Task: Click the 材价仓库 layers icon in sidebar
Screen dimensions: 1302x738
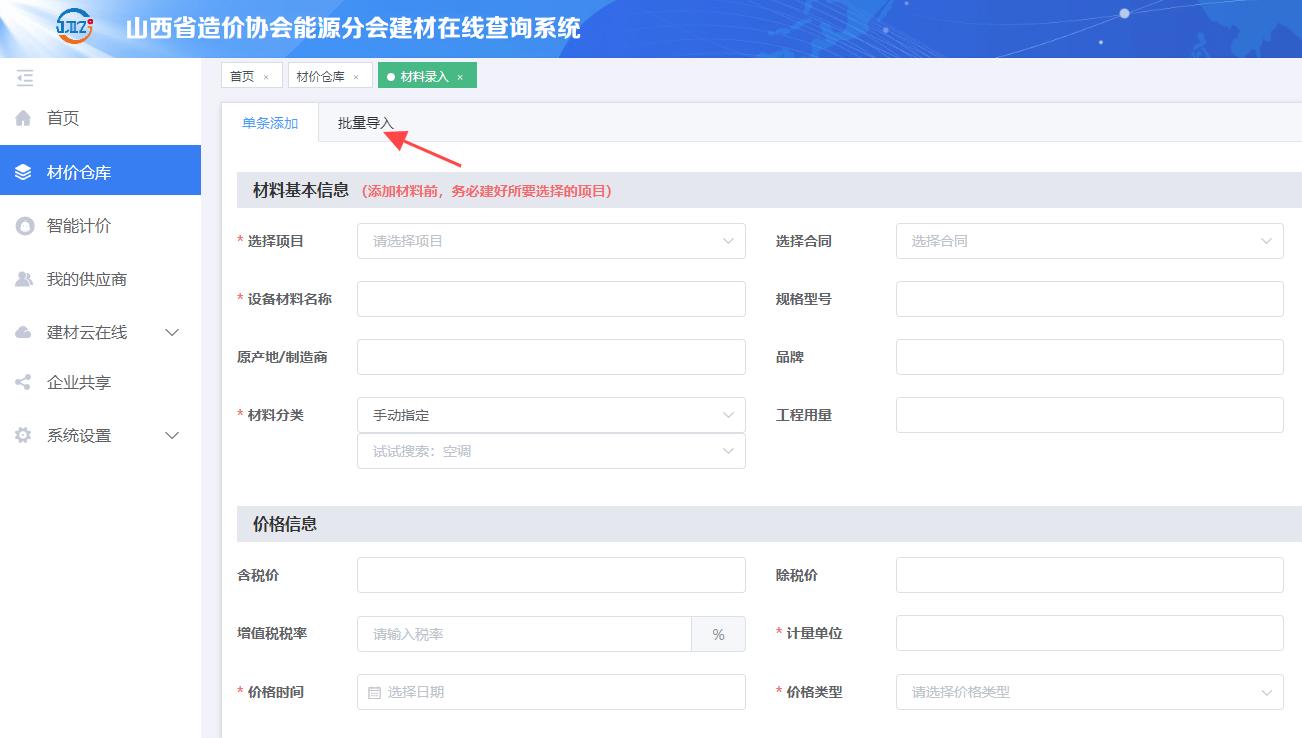Action: click(x=24, y=173)
